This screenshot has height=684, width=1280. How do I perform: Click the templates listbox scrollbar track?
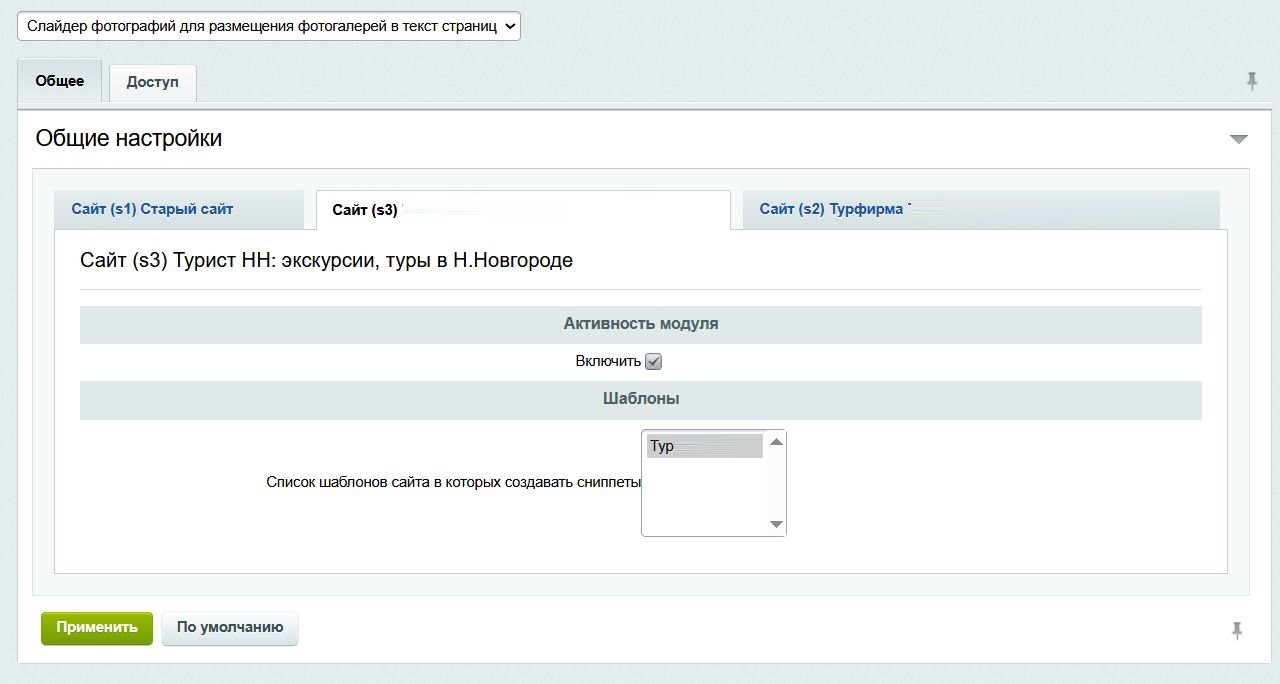[x=776, y=484]
